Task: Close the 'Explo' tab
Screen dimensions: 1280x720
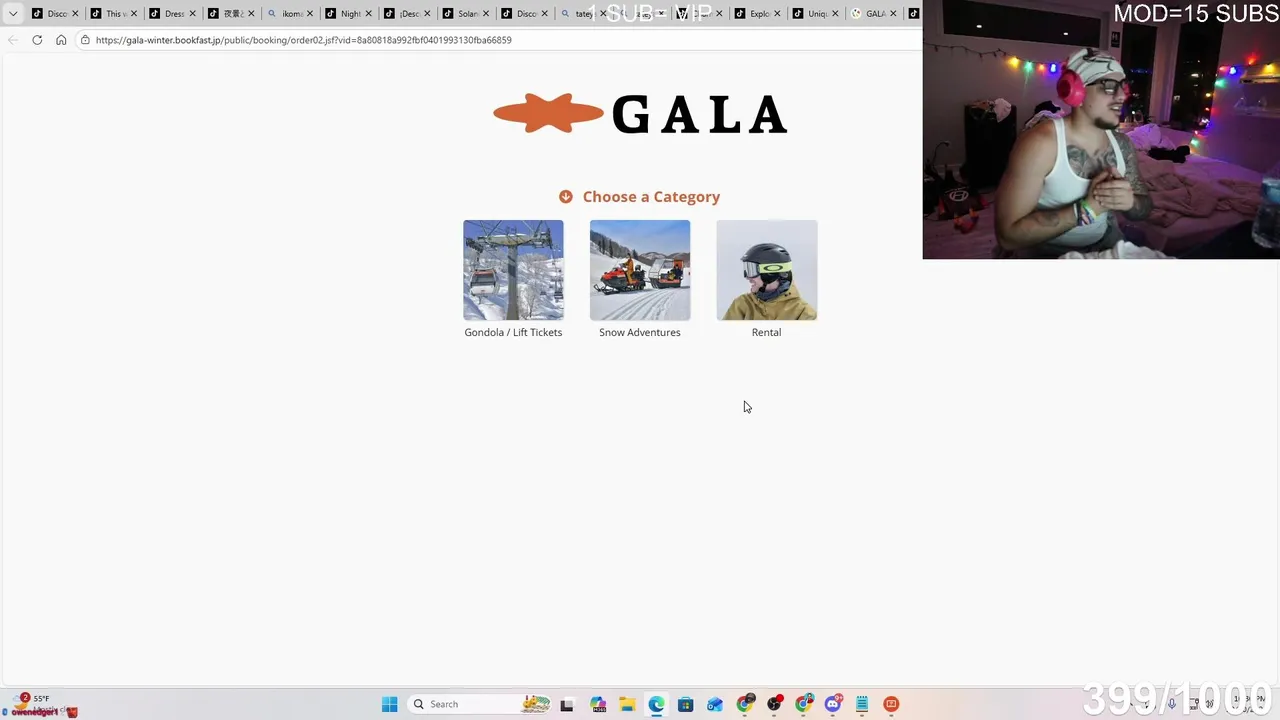Action: (777, 14)
